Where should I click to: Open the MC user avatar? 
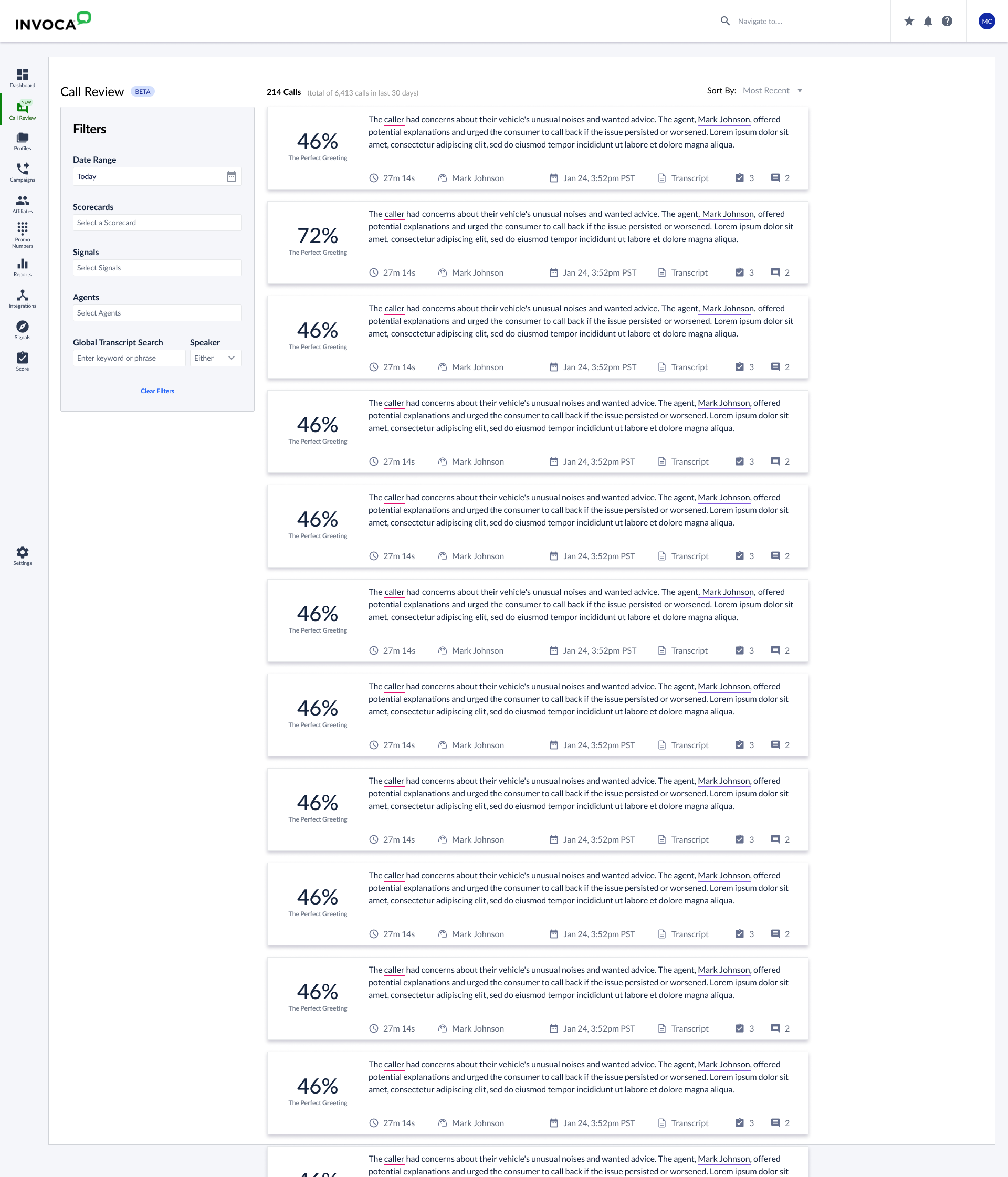(x=986, y=21)
